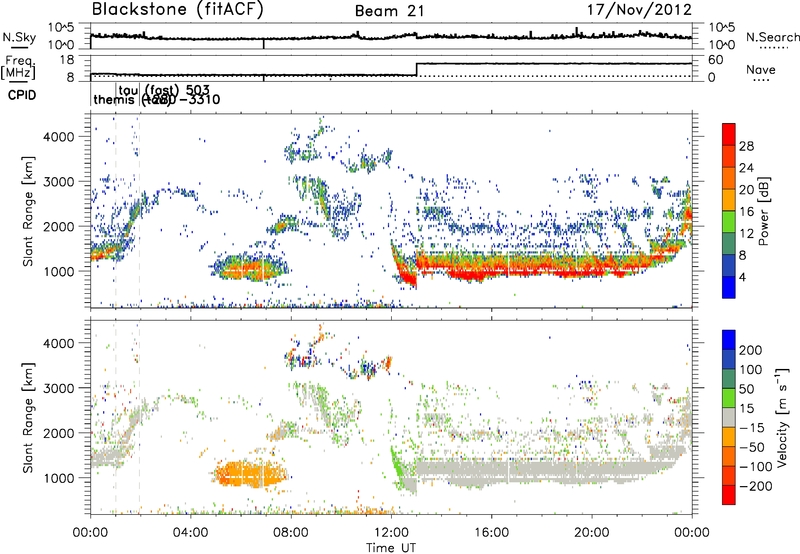Click the "Time UT" axis label
This screenshot has width=800, height=554.
tap(391, 548)
